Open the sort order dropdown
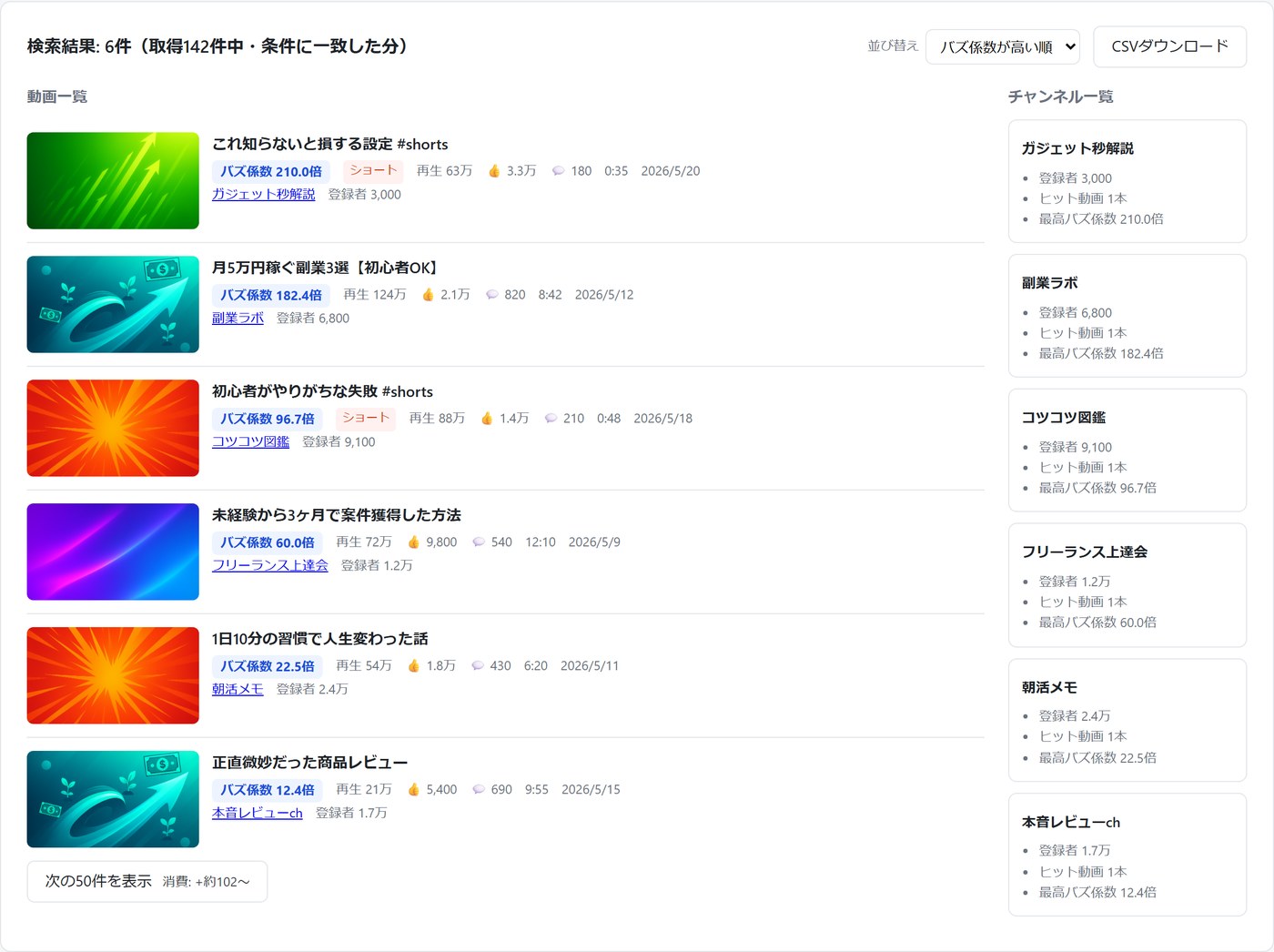Image resolution: width=1274 pixels, height=952 pixels. click(1002, 46)
